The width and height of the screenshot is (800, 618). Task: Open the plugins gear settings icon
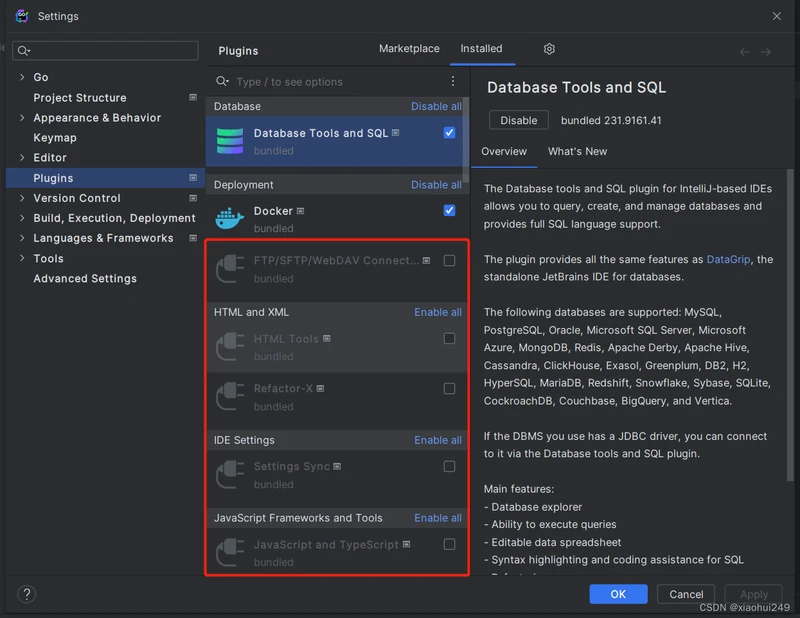click(549, 49)
